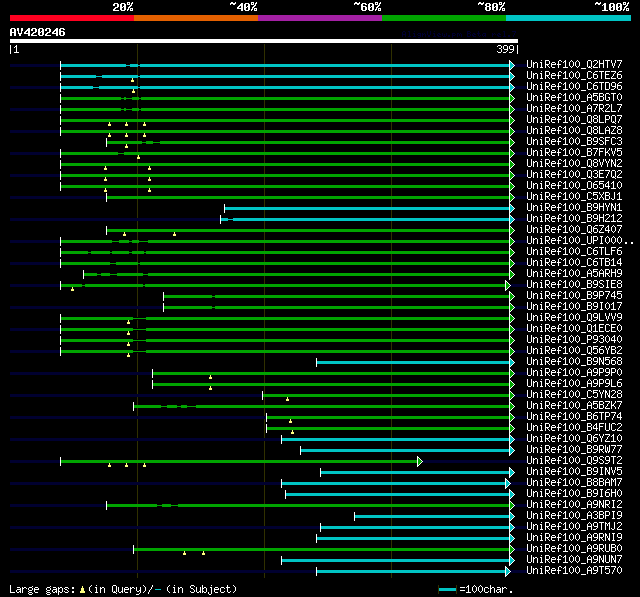Click the UniRef100_A5ARH9 label
The height and width of the screenshot is (597, 640).
tap(574, 274)
